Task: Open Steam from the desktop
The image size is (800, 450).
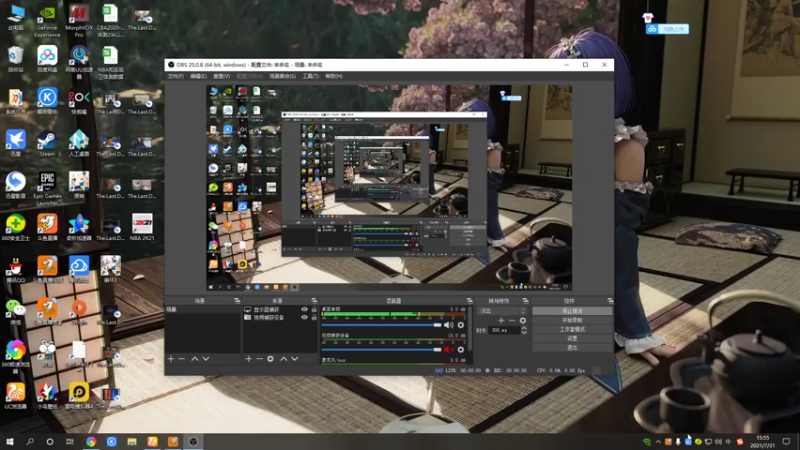Action: pos(47,143)
